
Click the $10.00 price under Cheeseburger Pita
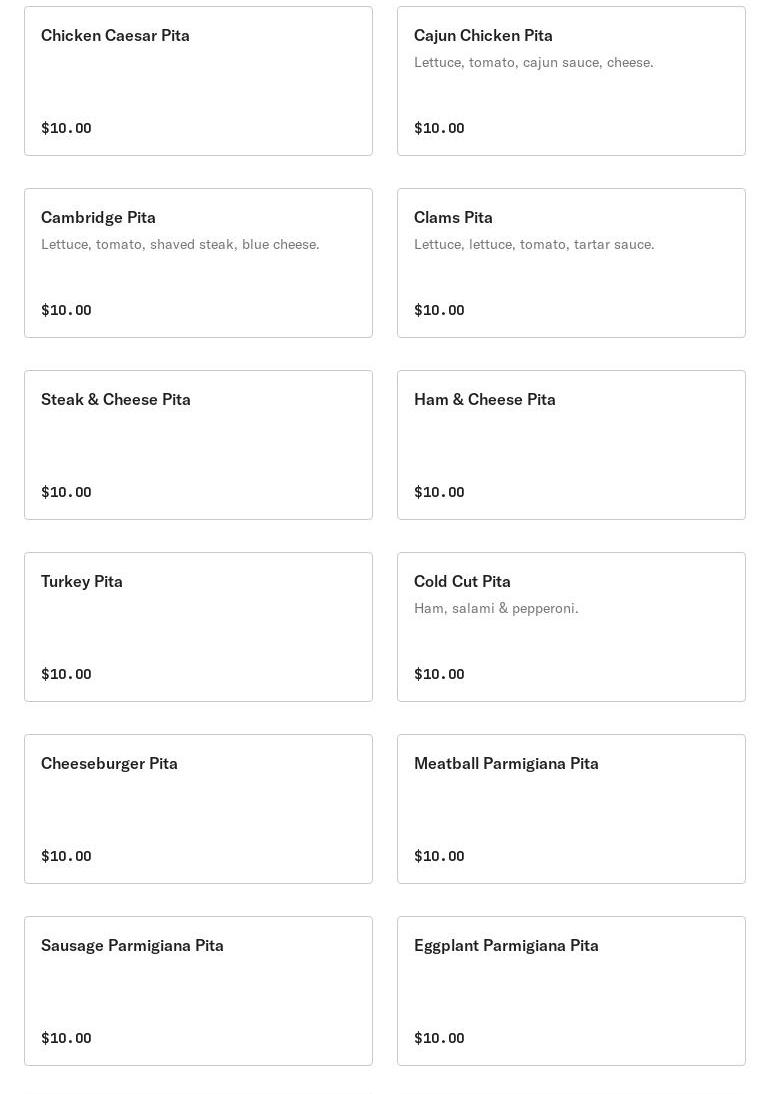(x=66, y=856)
